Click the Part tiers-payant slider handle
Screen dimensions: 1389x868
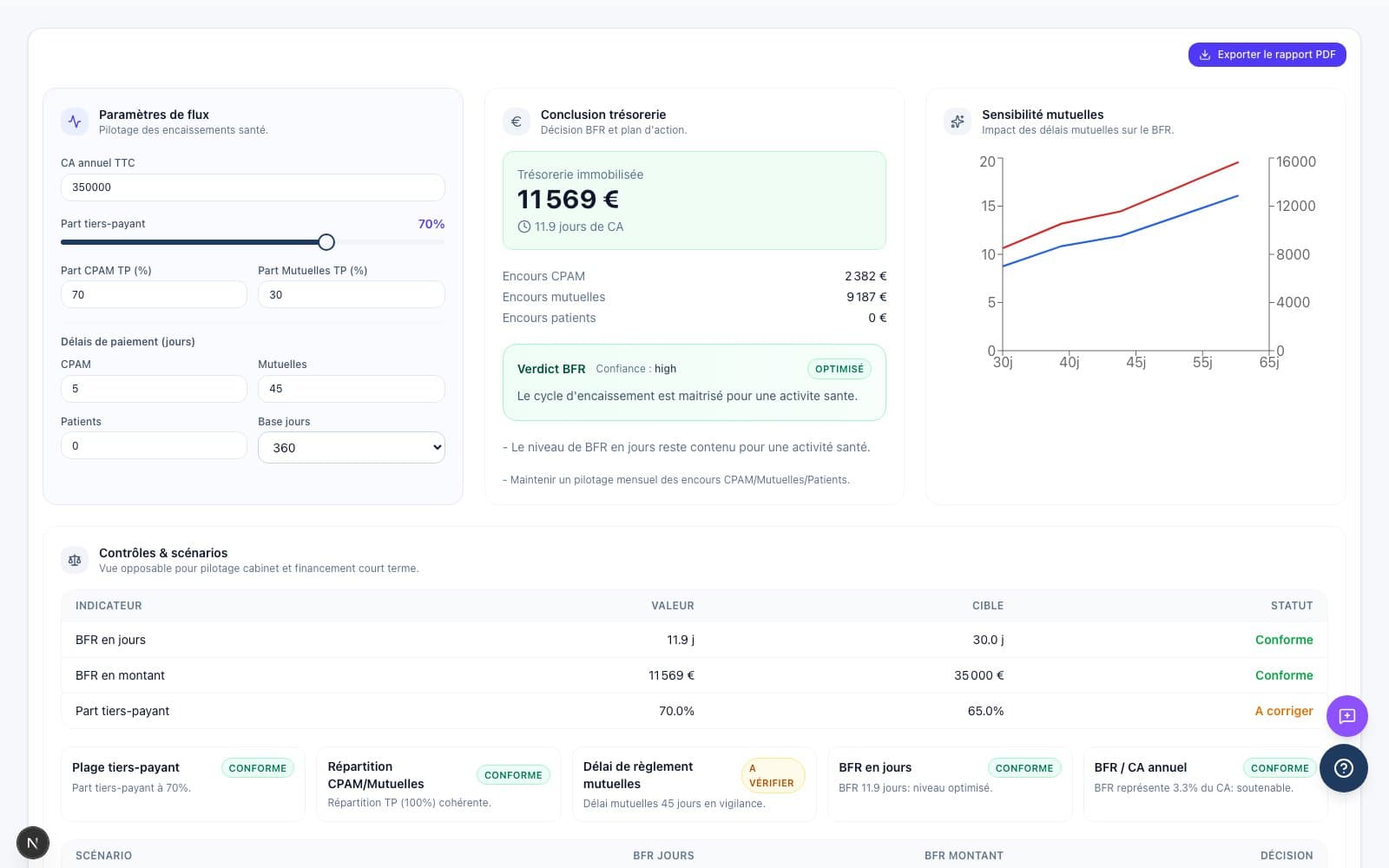[x=326, y=242]
